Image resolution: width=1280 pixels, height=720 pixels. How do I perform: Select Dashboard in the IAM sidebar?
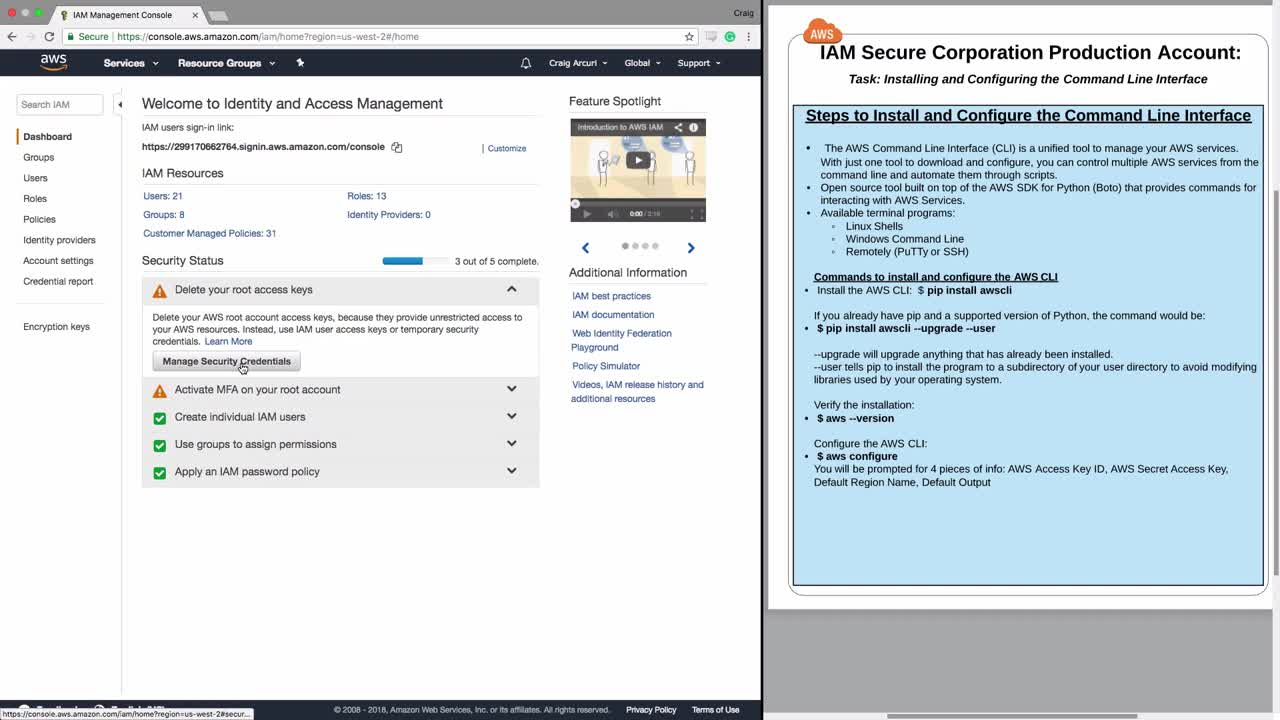(47, 137)
